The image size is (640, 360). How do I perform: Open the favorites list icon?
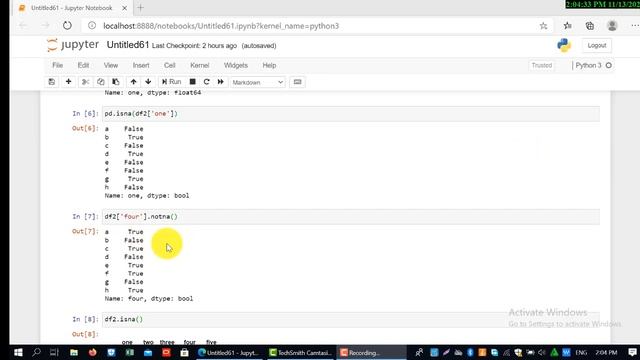pyautogui.click(x=568, y=26)
